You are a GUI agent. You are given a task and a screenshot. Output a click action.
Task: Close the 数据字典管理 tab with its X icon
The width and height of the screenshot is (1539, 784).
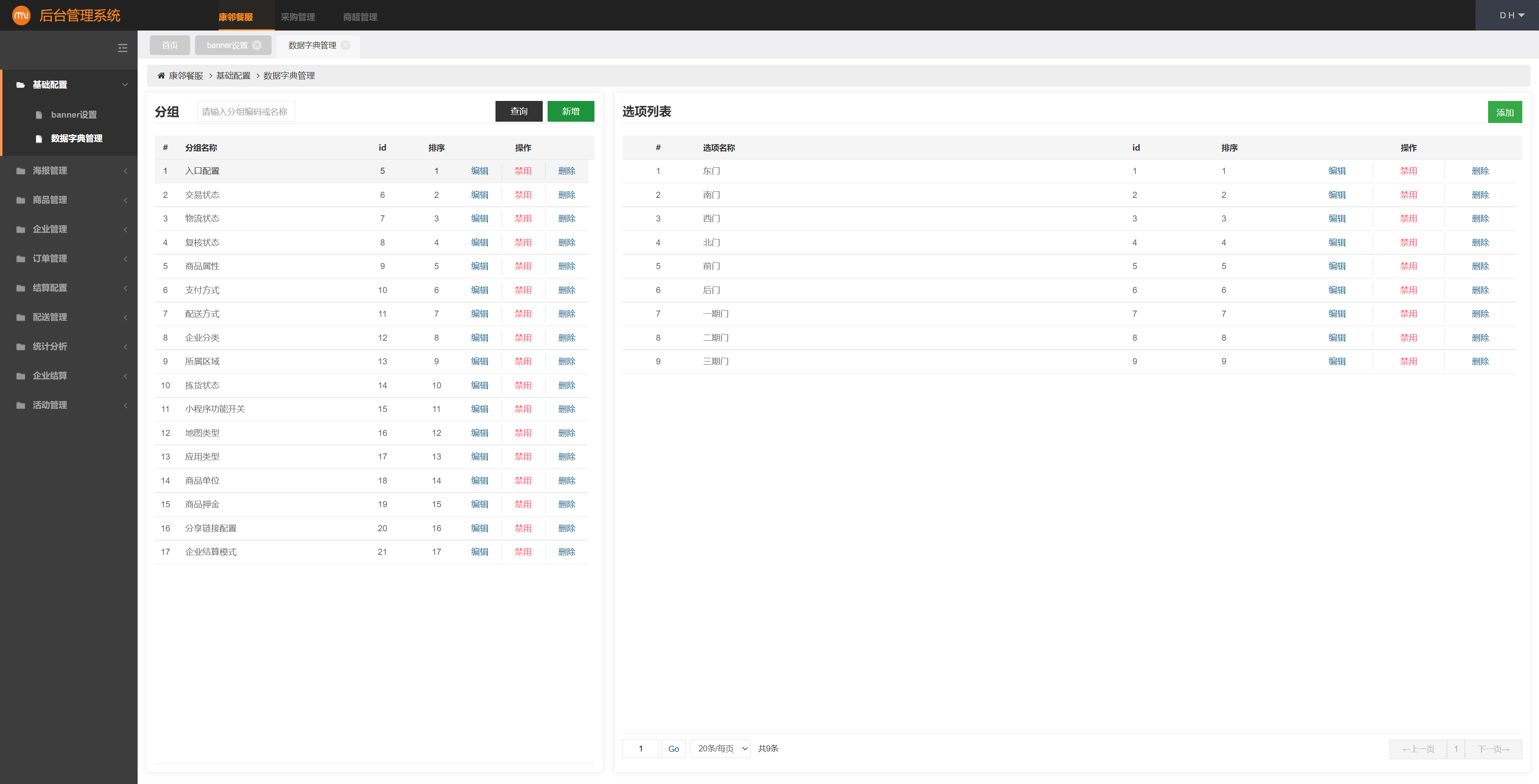point(345,45)
